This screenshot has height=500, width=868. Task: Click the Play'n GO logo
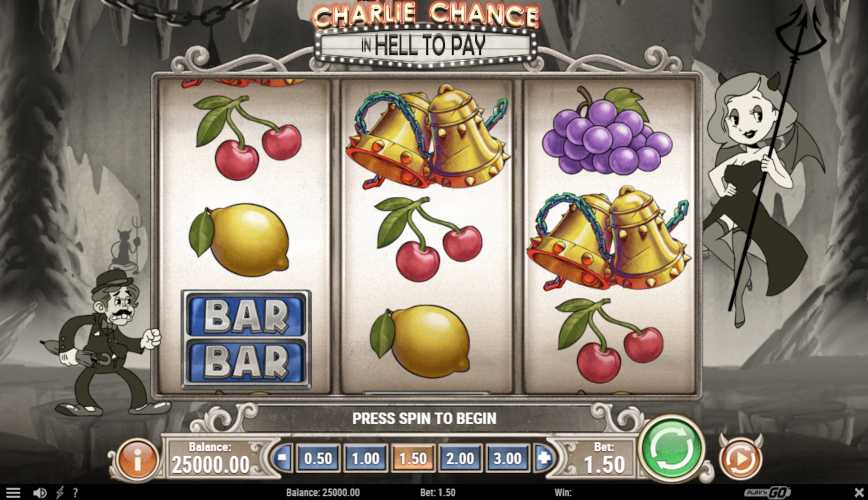pos(767,492)
